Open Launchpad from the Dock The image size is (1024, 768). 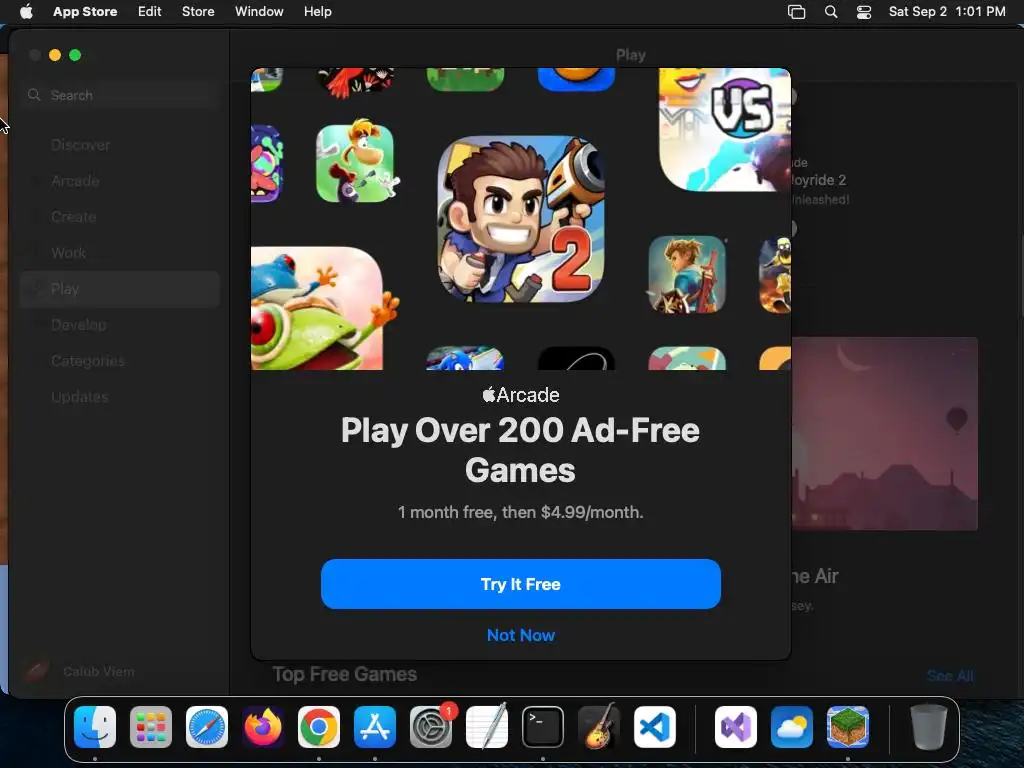[x=151, y=727]
